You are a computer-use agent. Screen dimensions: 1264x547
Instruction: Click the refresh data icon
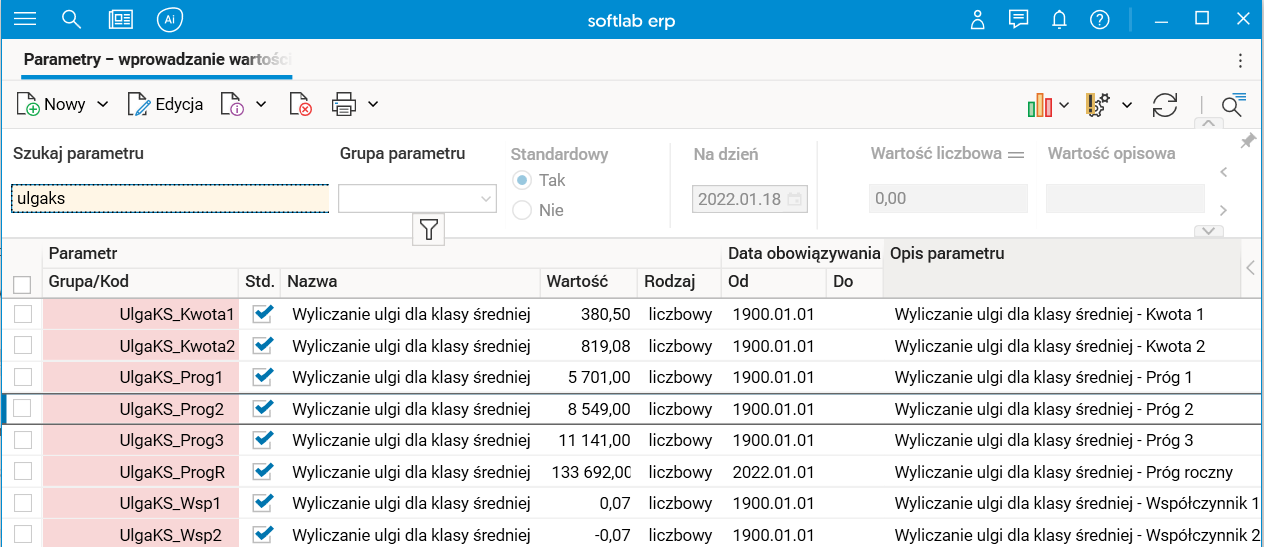1164,104
